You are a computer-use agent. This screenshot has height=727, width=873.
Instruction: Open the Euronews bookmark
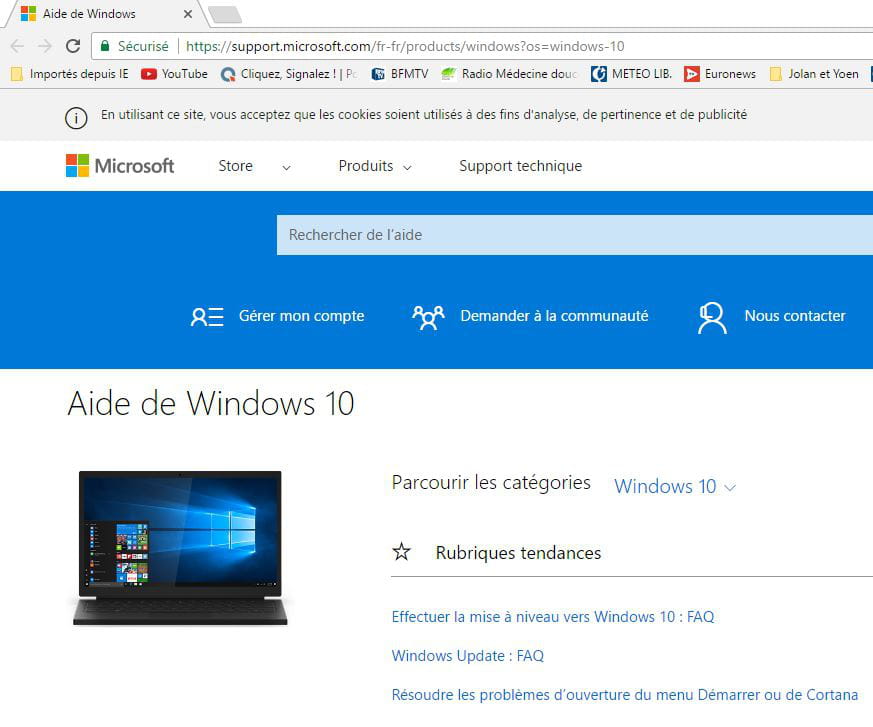pos(720,73)
